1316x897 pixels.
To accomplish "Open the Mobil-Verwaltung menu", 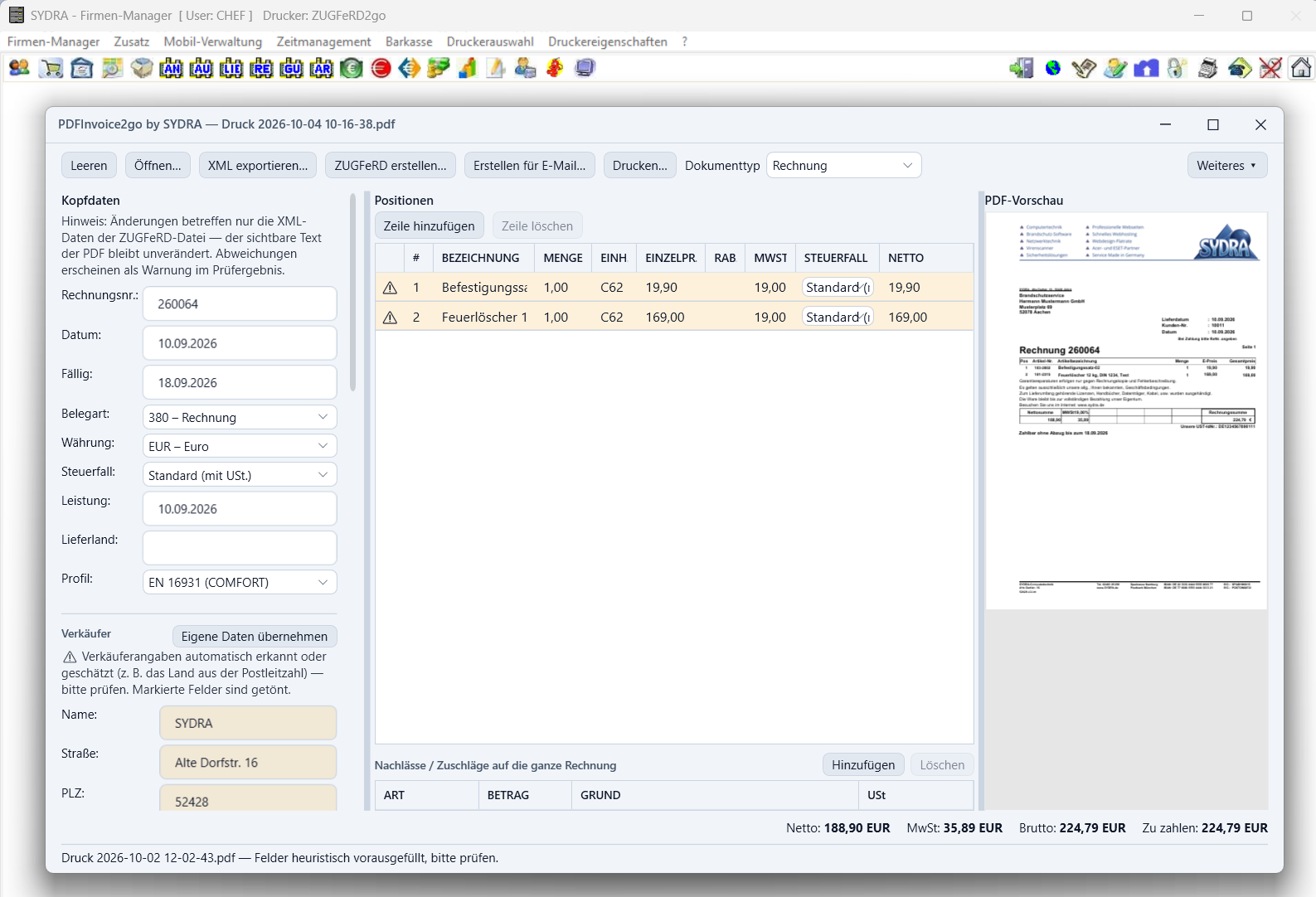I will 213,41.
